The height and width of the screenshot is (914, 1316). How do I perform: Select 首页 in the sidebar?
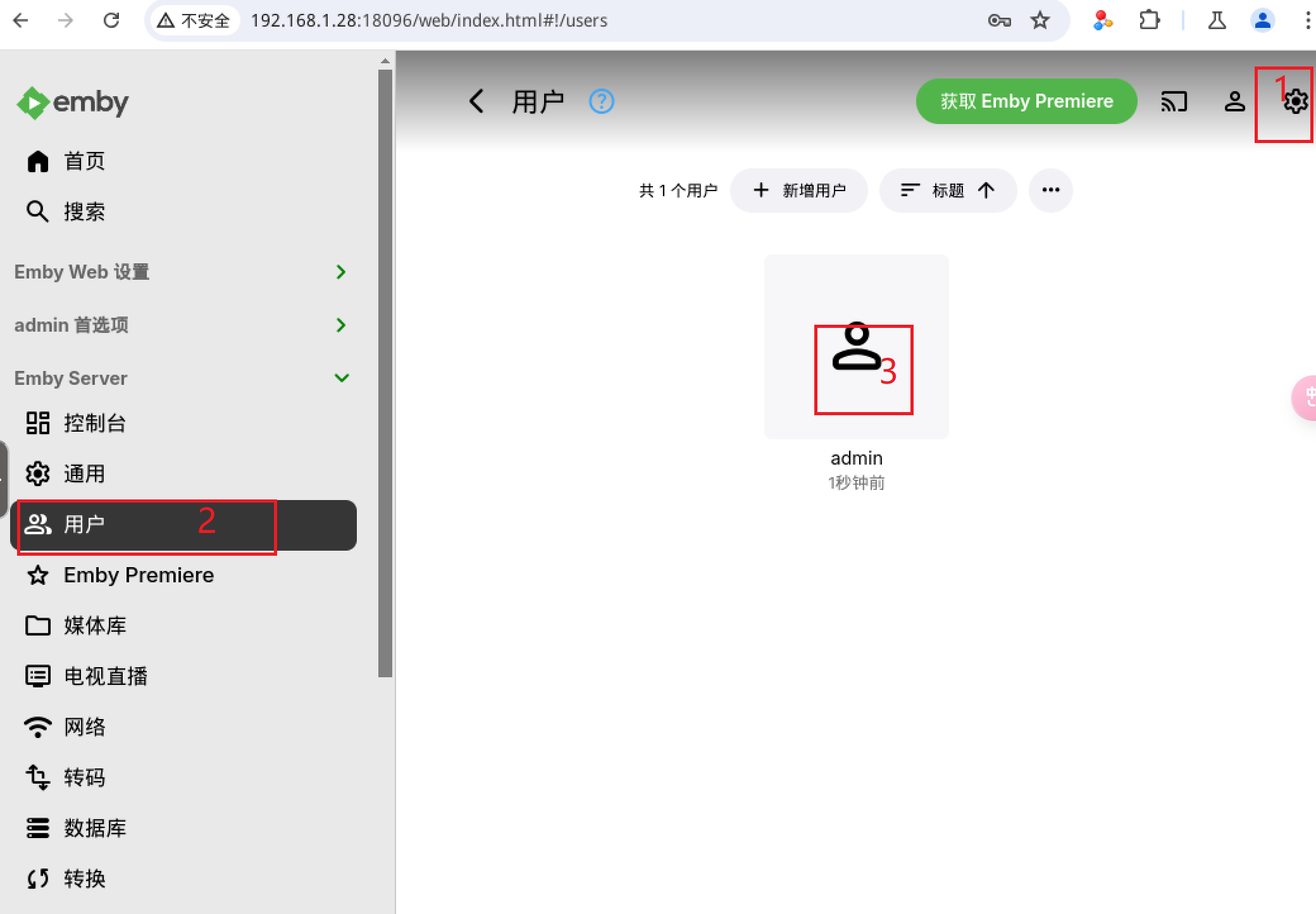183,161
